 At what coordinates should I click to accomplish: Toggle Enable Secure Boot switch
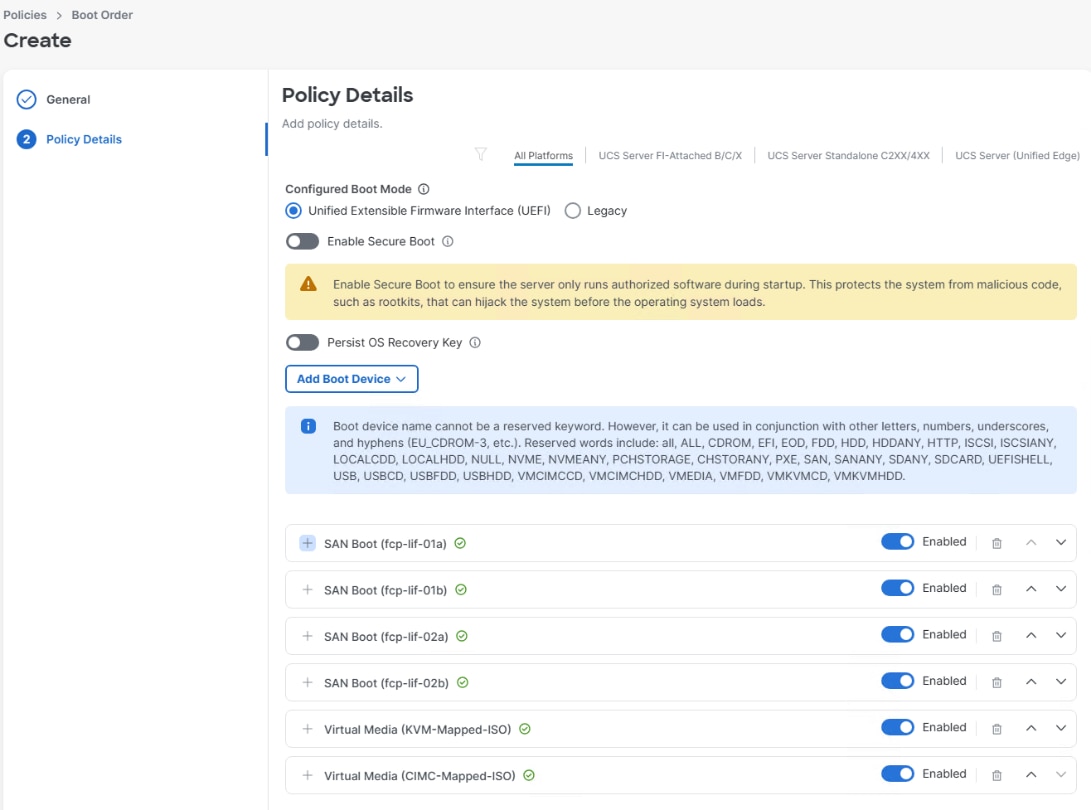click(303, 241)
